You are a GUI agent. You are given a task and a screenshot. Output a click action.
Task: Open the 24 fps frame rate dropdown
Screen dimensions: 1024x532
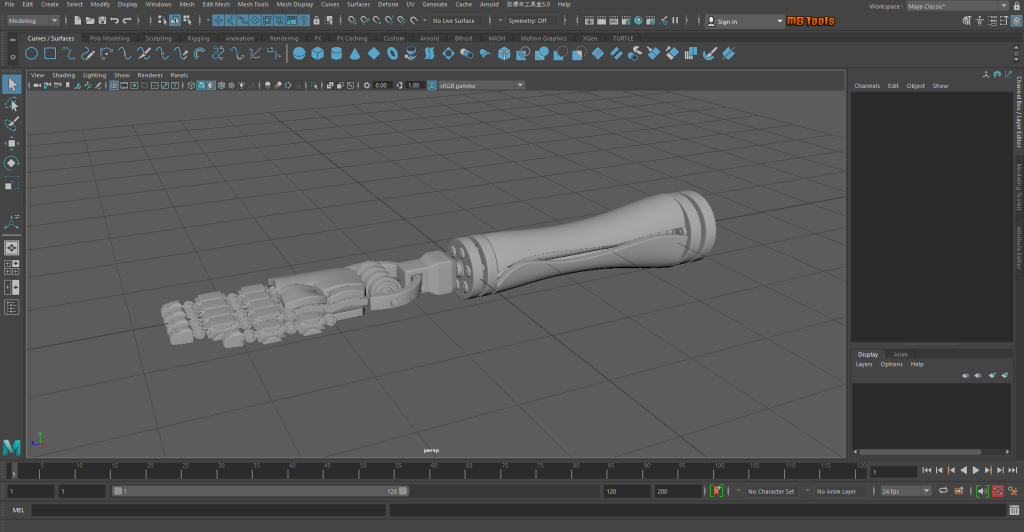coord(905,491)
